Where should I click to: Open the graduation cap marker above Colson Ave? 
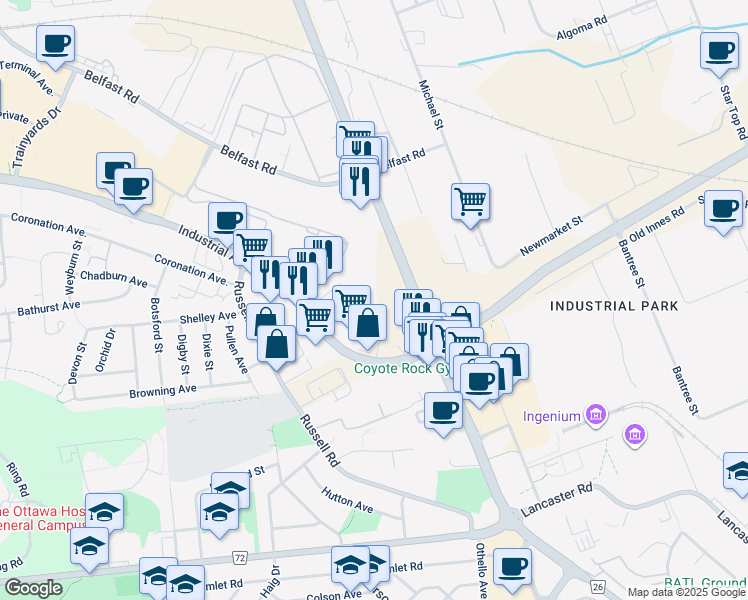(x=350, y=565)
